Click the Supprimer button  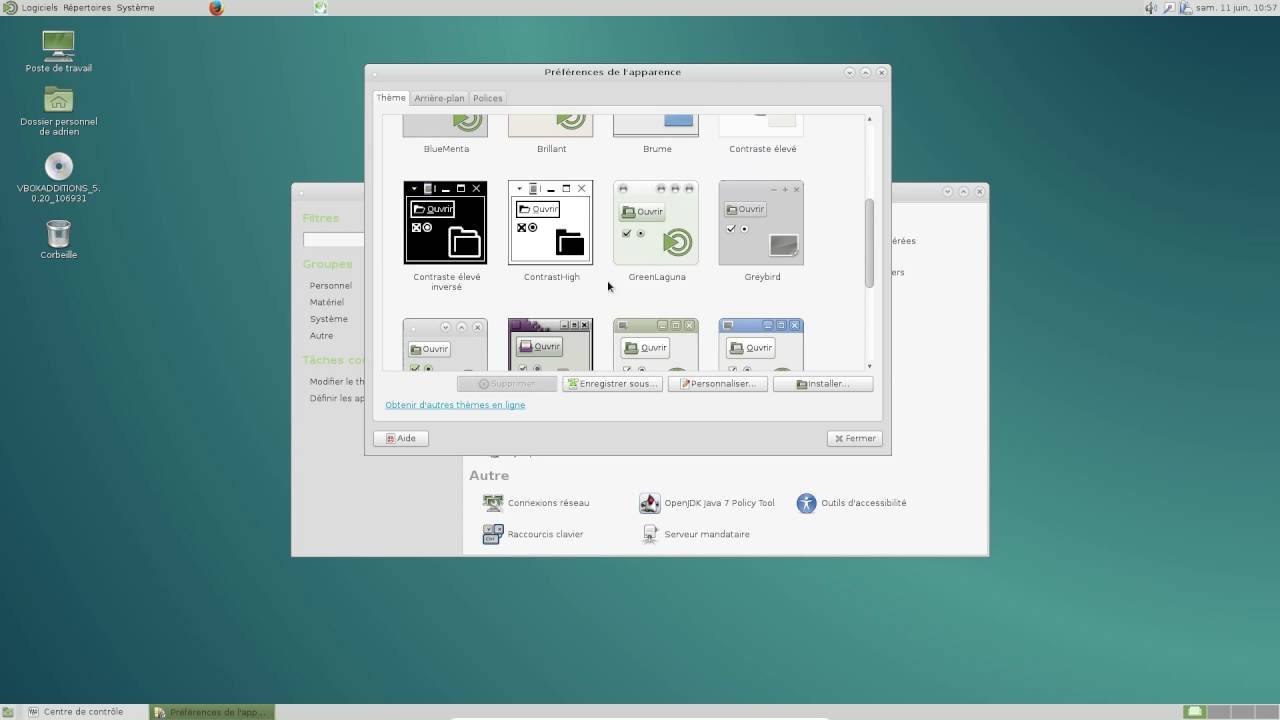click(x=507, y=384)
